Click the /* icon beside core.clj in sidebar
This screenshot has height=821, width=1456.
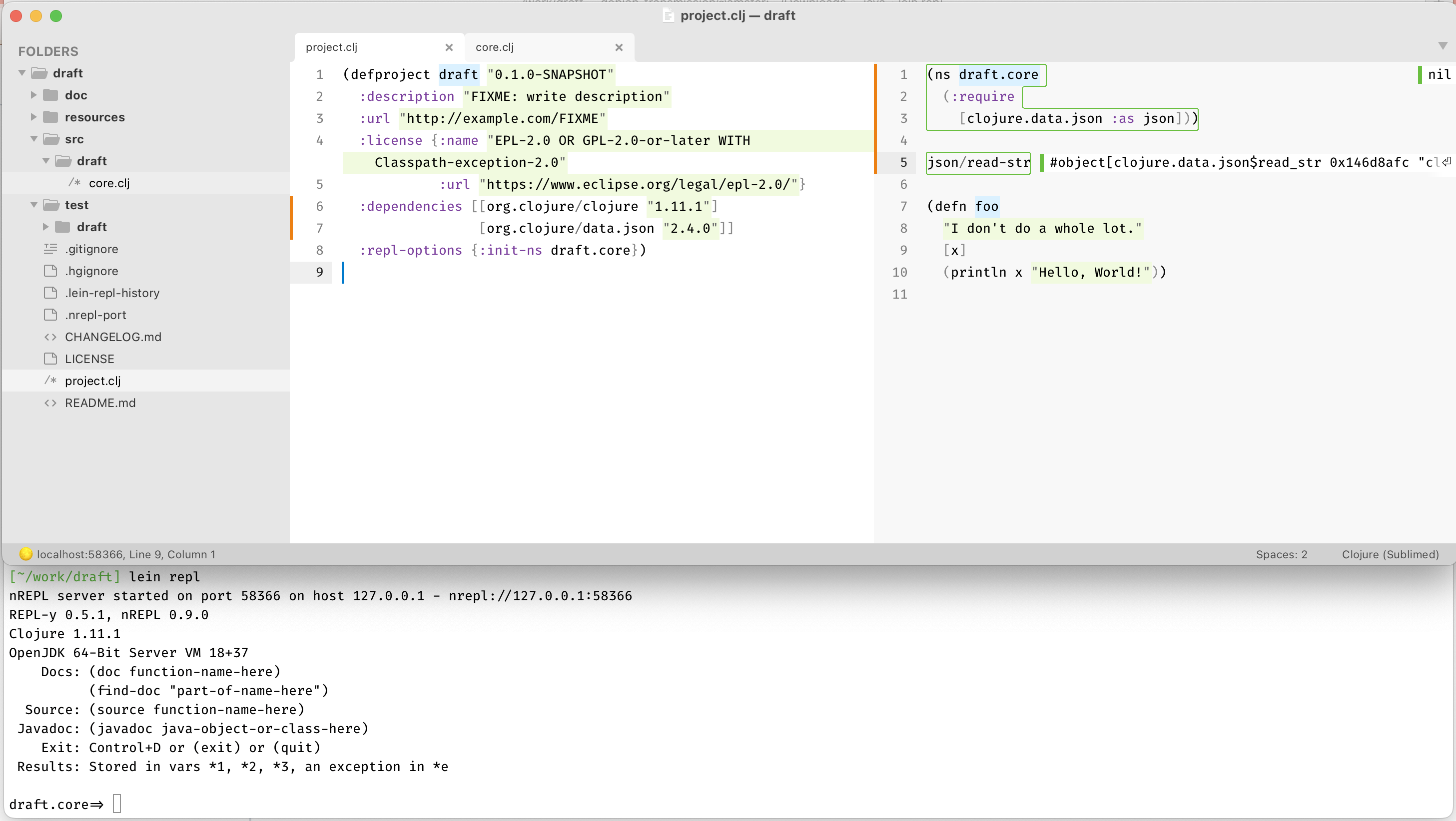point(74,182)
